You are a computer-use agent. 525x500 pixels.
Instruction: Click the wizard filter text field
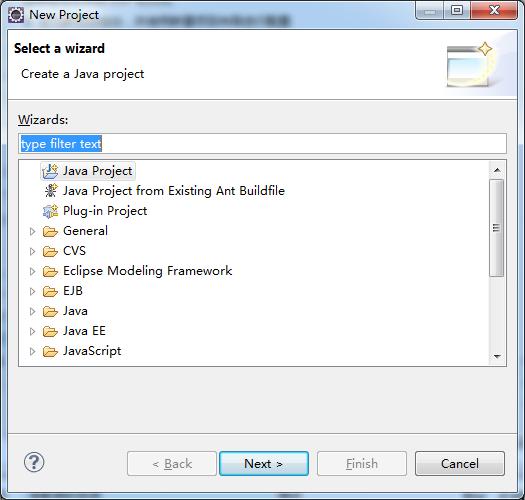(x=262, y=144)
